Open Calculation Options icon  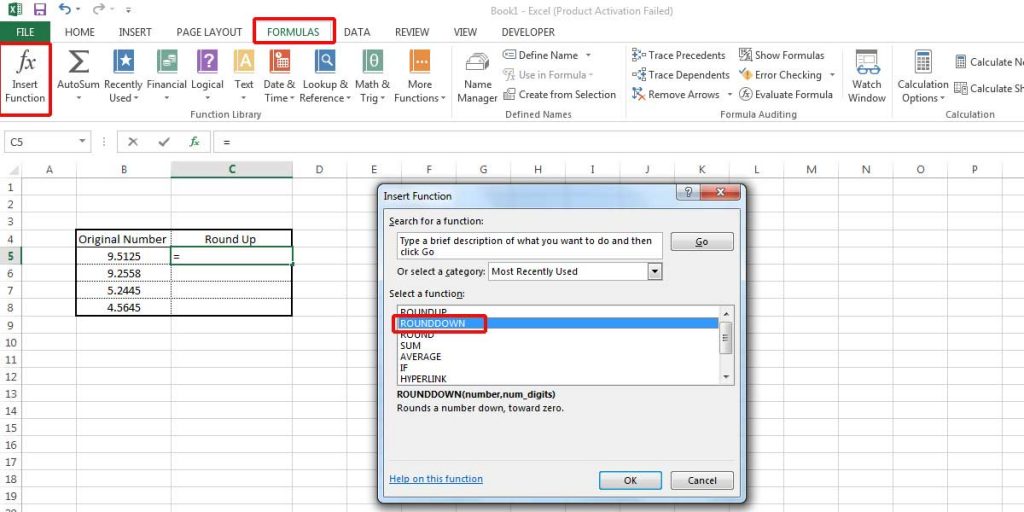pyautogui.click(x=923, y=62)
